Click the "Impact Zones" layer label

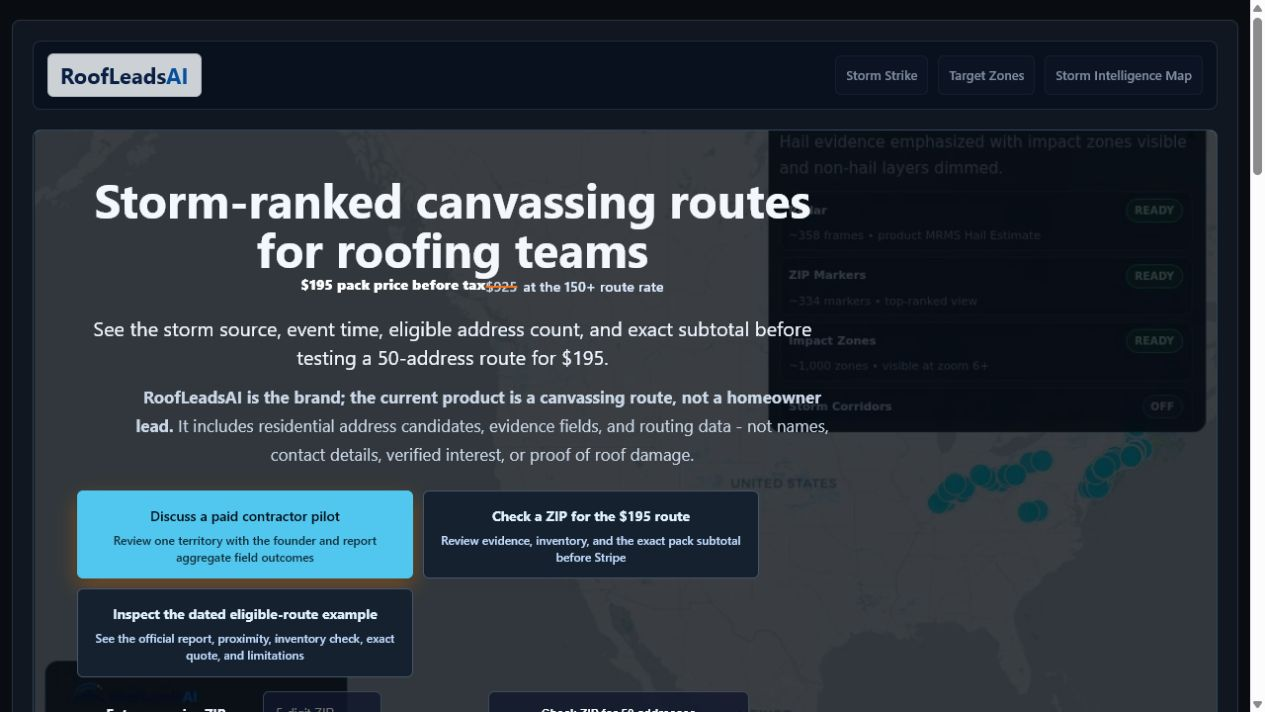(832, 341)
